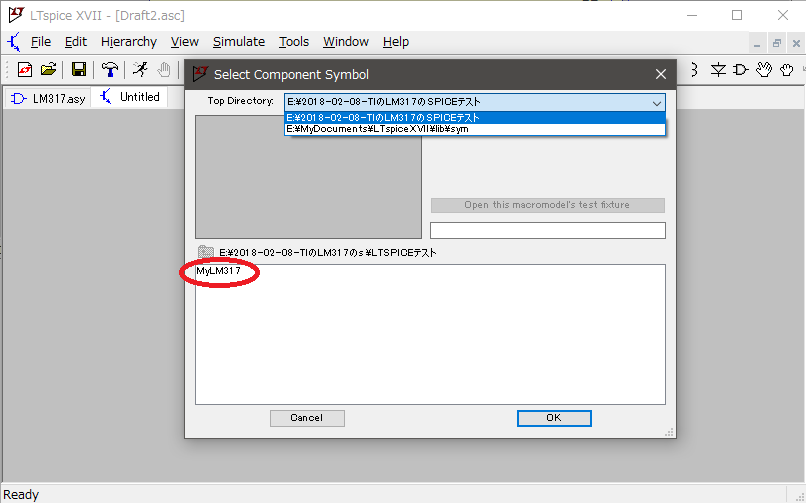
Task: Open the Hierarchy menu
Action: tap(129, 42)
